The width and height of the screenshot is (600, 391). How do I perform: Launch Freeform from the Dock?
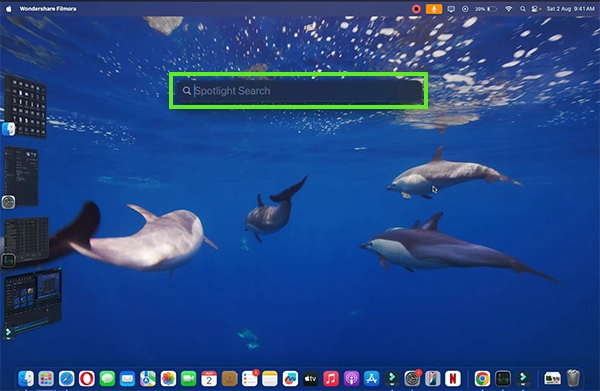click(x=290, y=379)
